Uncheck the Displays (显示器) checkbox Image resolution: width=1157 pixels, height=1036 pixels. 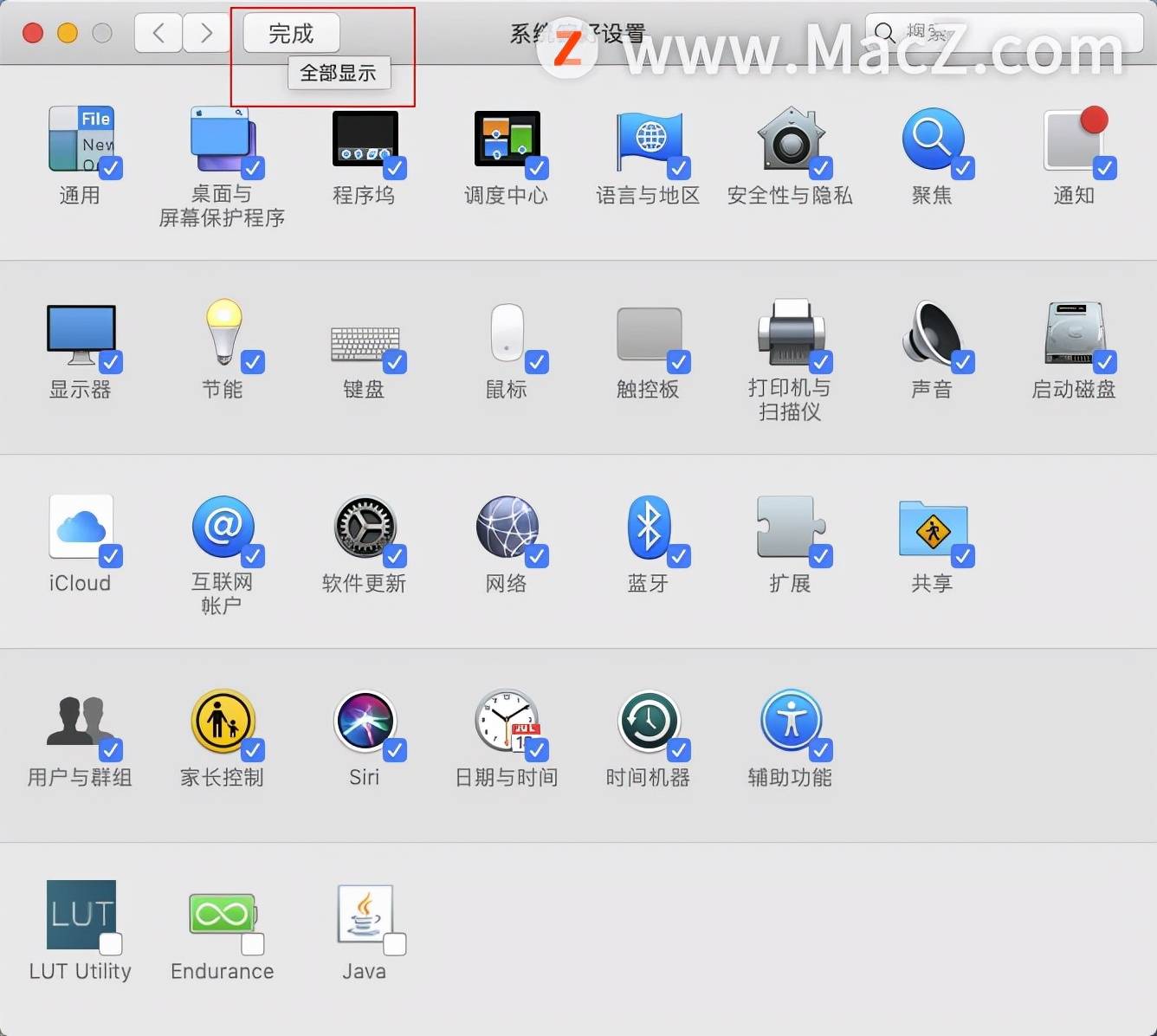(111, 361)
